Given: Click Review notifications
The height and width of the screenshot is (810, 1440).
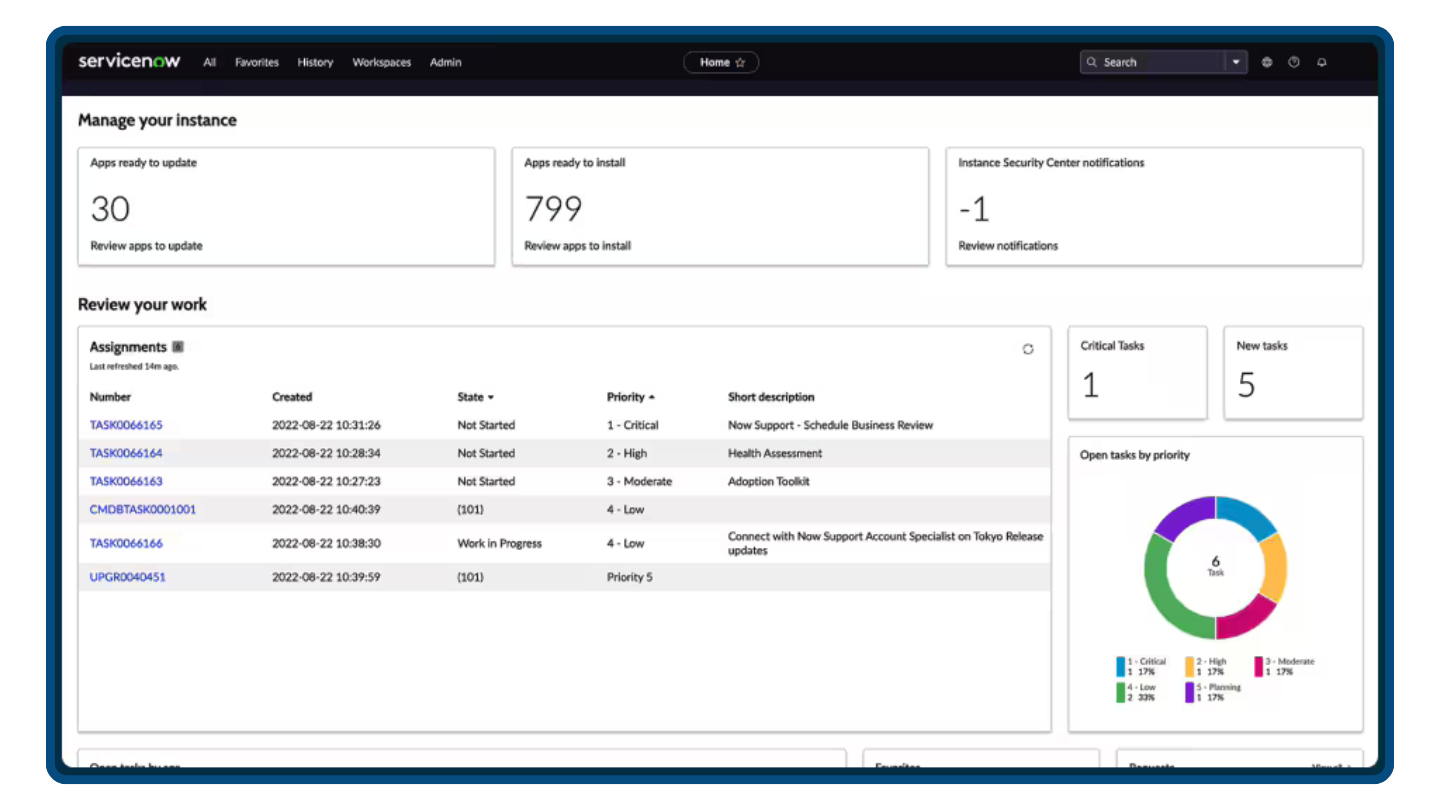Looking at the screenshot, I should [x=1008, y=246].
